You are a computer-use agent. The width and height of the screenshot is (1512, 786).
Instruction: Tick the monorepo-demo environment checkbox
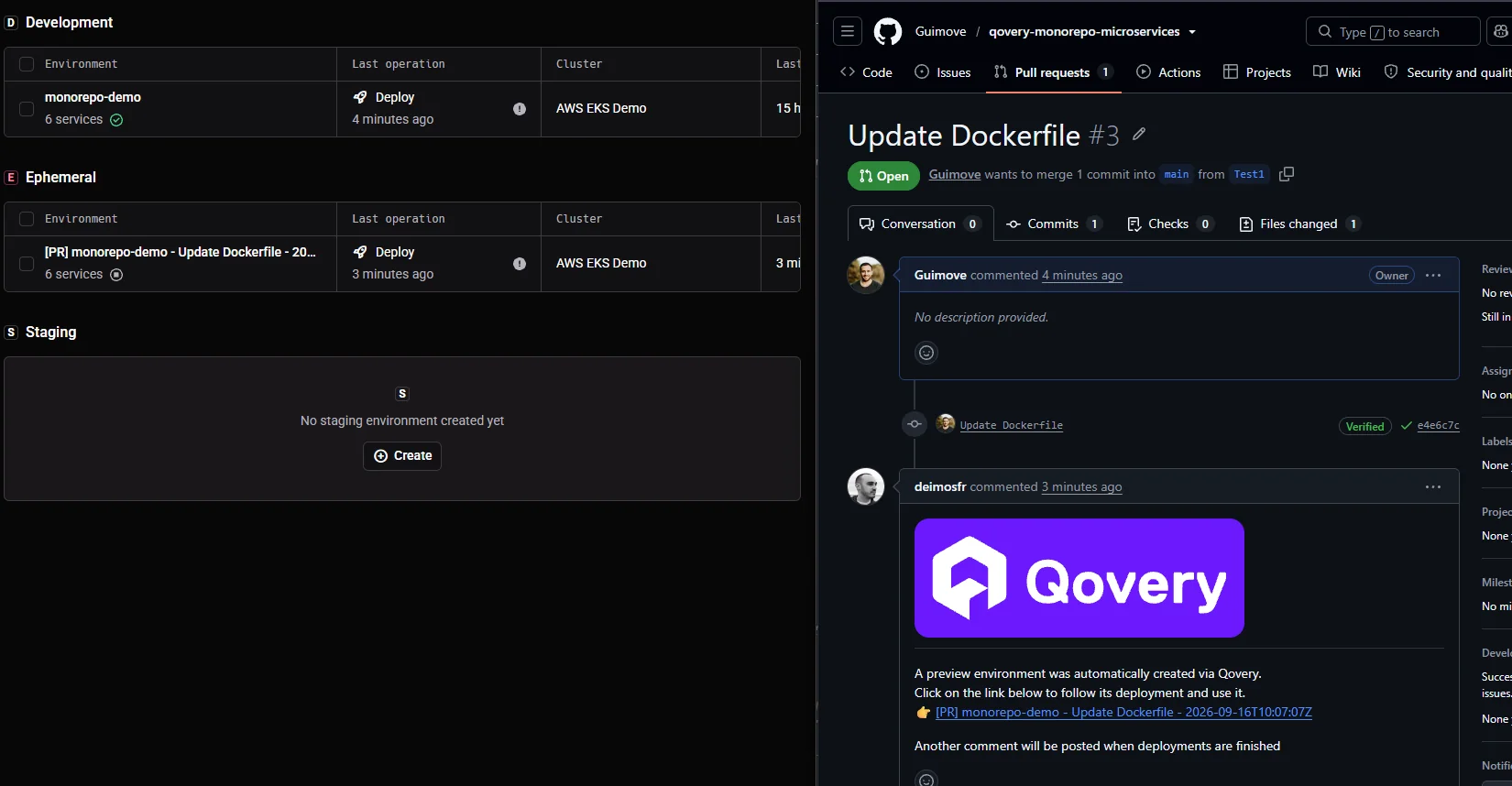27,108
